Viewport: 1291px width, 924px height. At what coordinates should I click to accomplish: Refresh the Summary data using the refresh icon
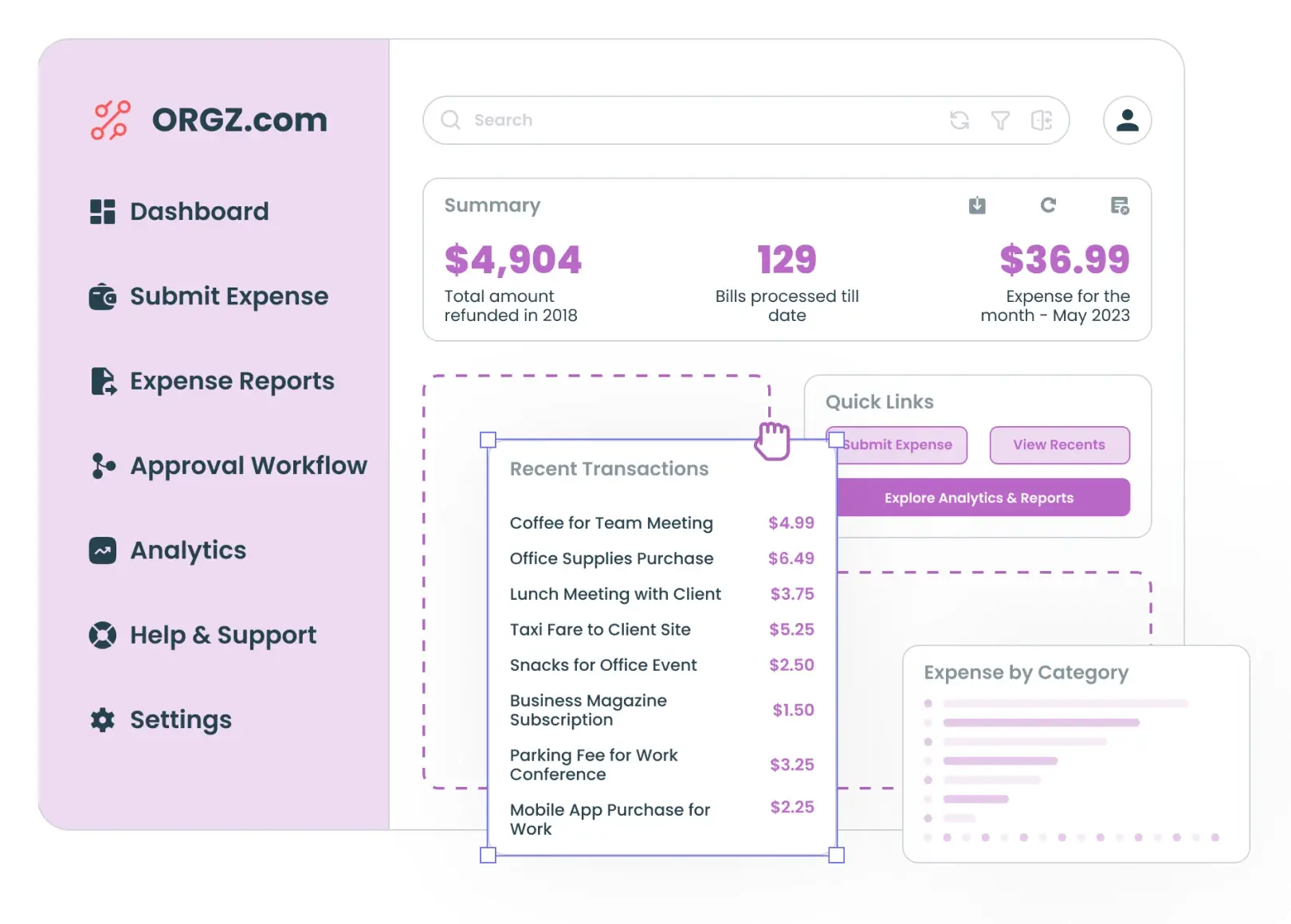pyautogui.click(x=1049, y=206)
